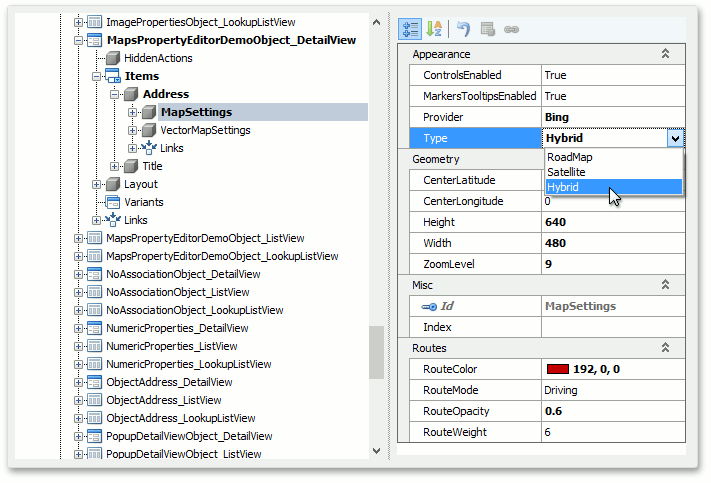Click the red RouteColor swatch
The image size is (711, 483).
pos(556,370)
